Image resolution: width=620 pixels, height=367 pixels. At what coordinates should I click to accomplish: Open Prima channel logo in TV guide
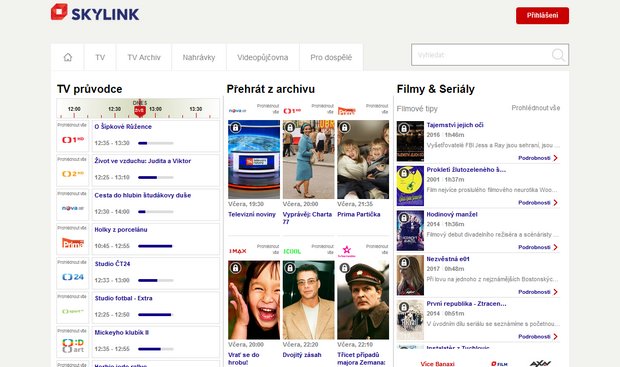tap(73, 242)
